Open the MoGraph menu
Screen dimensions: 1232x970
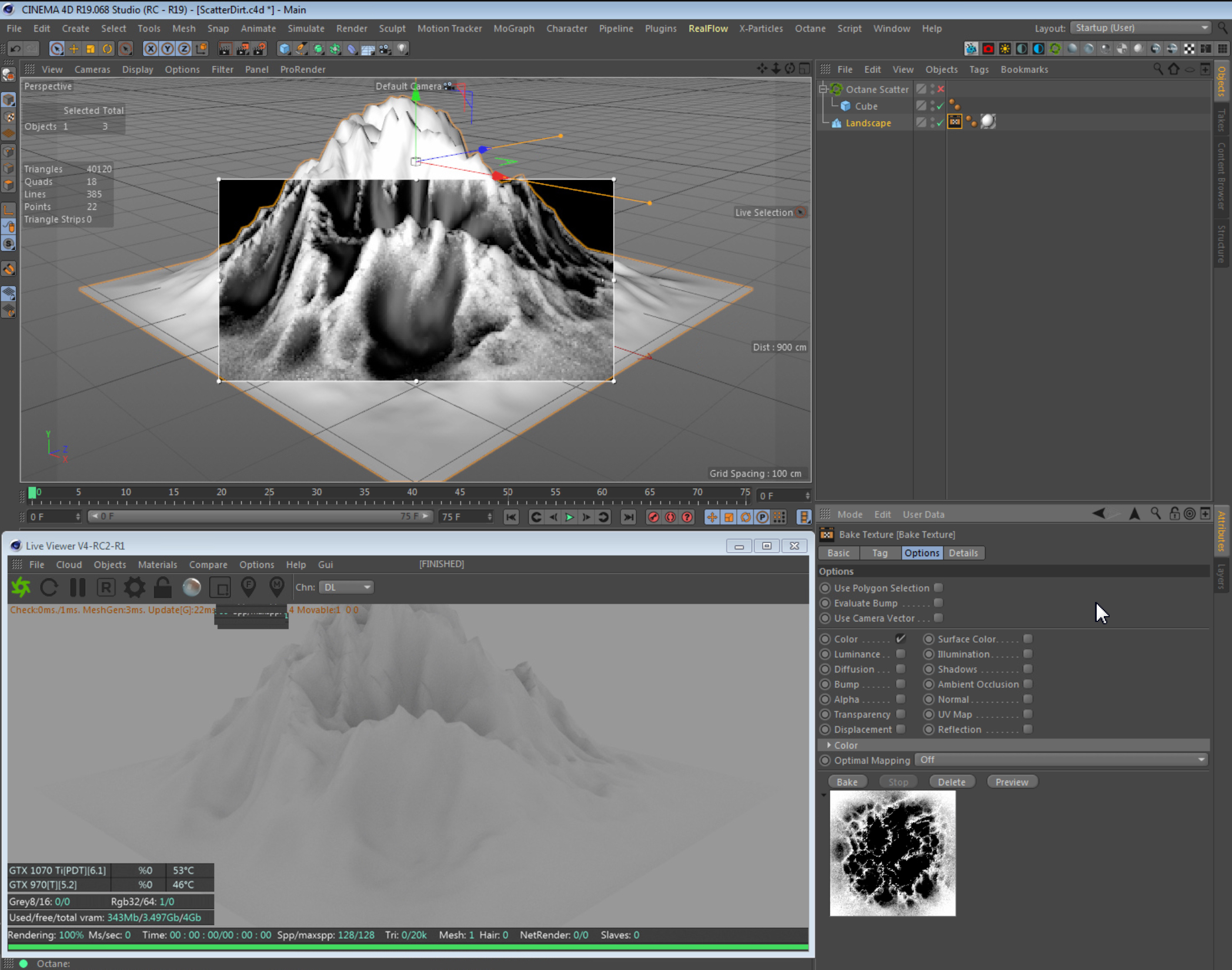[513, 28]
